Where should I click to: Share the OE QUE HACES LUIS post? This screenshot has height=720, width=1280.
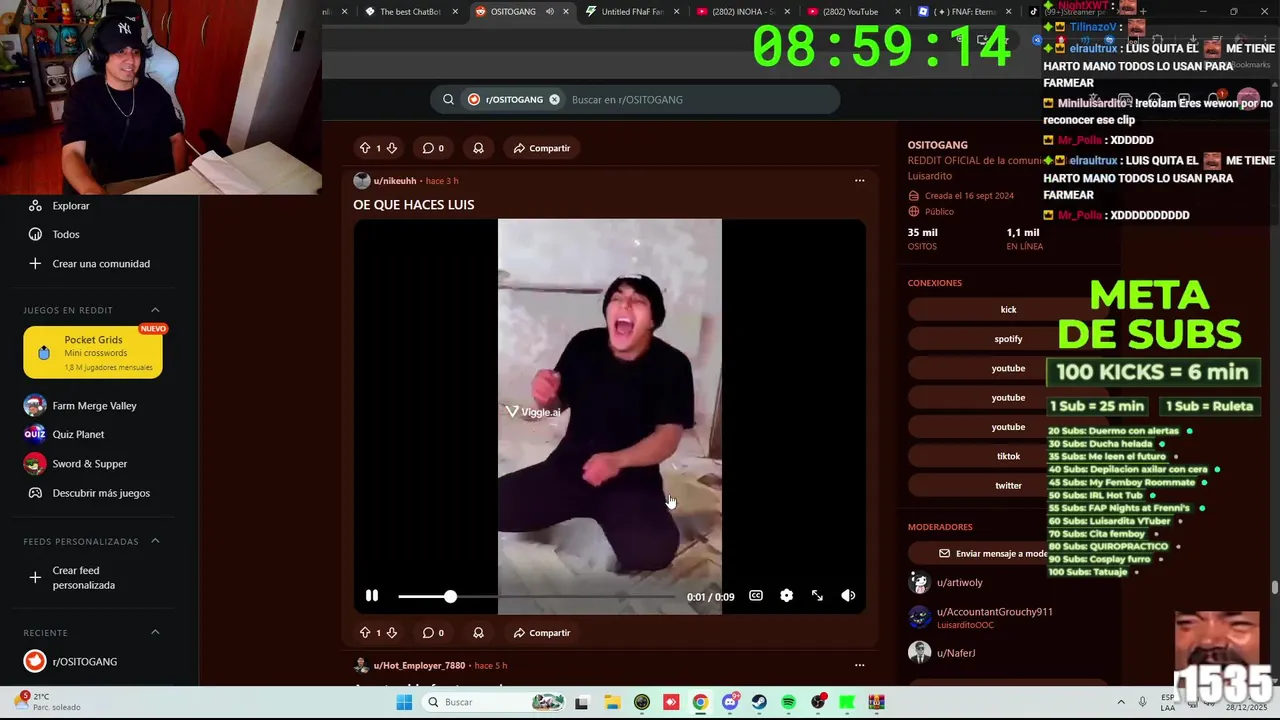coord(542,633)
